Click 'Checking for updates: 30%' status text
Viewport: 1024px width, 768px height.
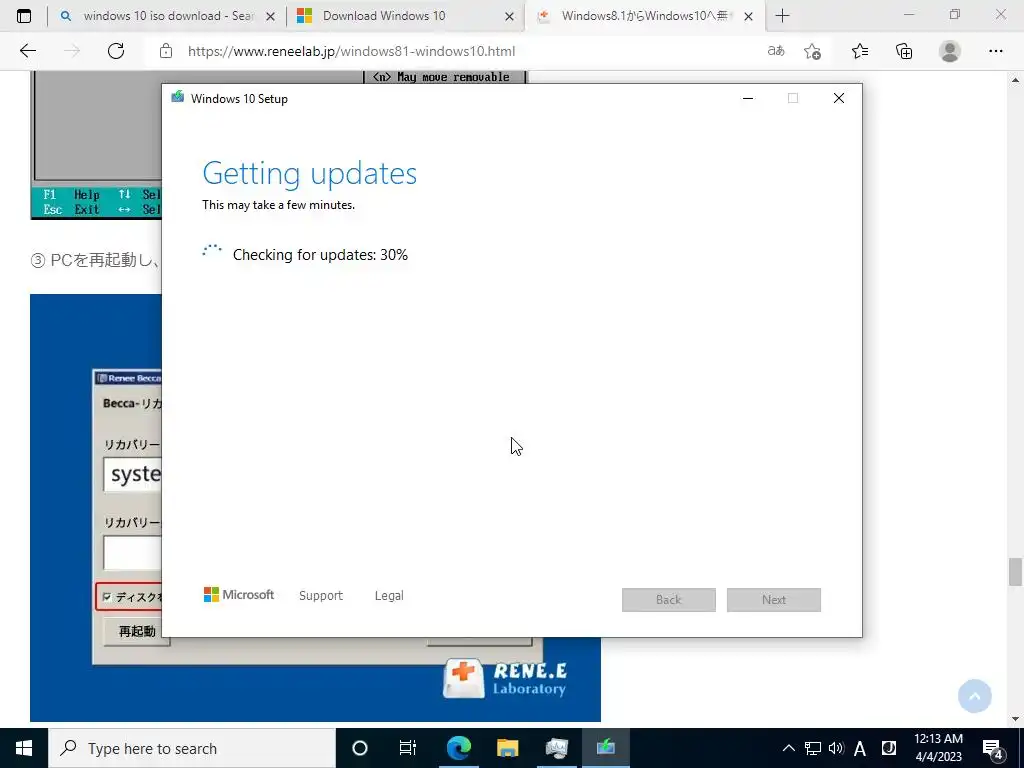(320, 255)
